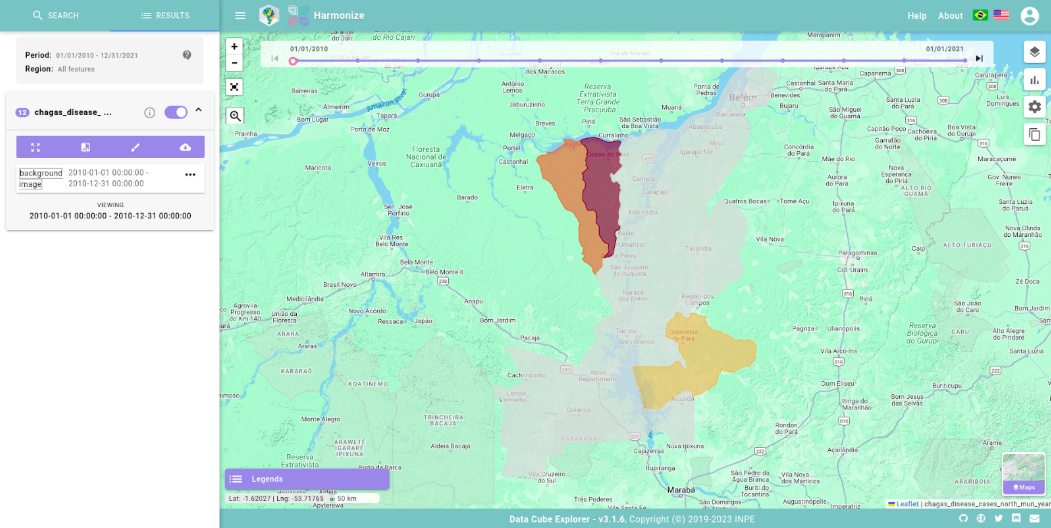Image resolution: width=1051 pixels, height=528 pixels.
Task: Skip to the last step on the timeline
Action: (979, 59)
